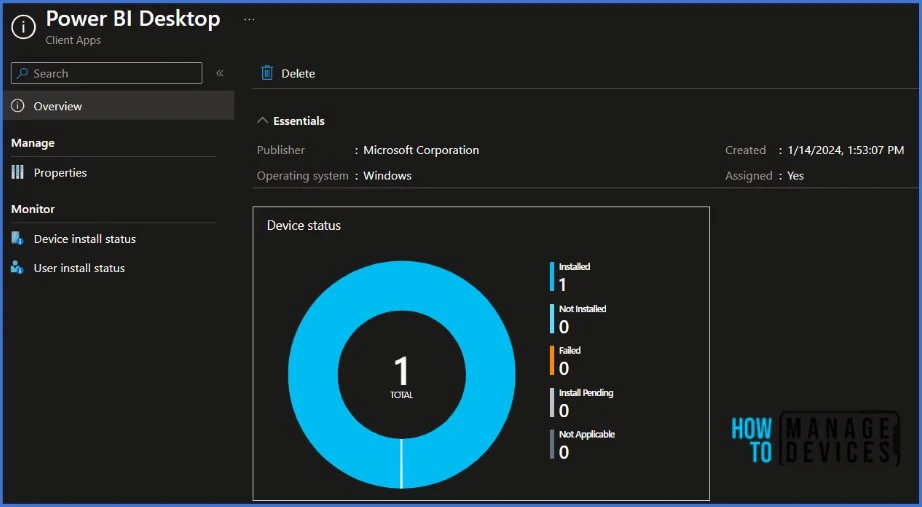922x507 pixels.
Task: Click the Overview info icon
Action: point(18,106)
